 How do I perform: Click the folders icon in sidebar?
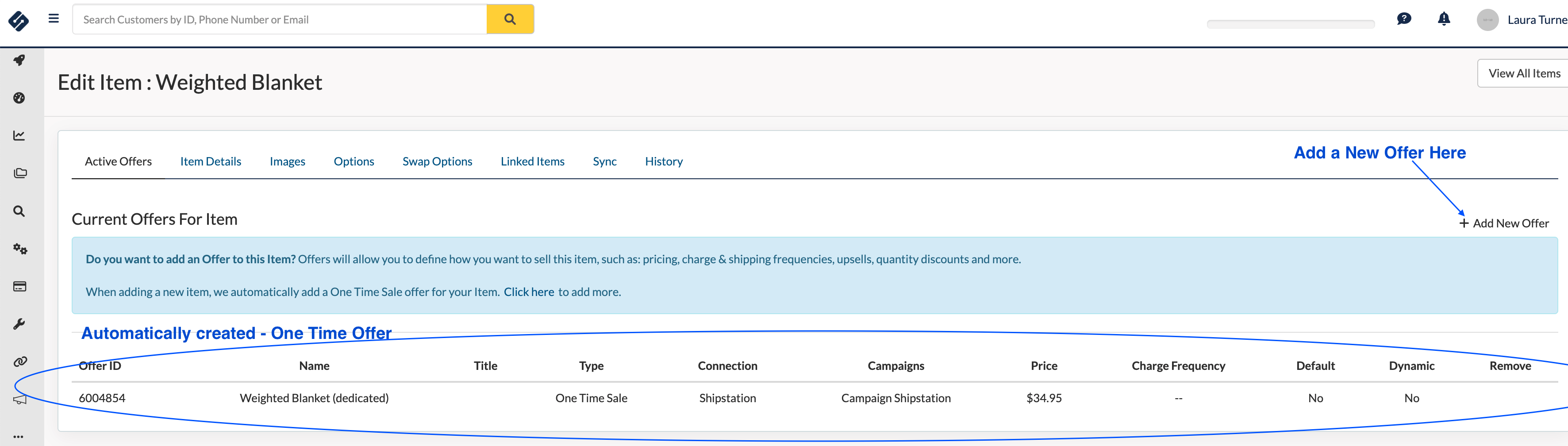(x=19, y=173)
